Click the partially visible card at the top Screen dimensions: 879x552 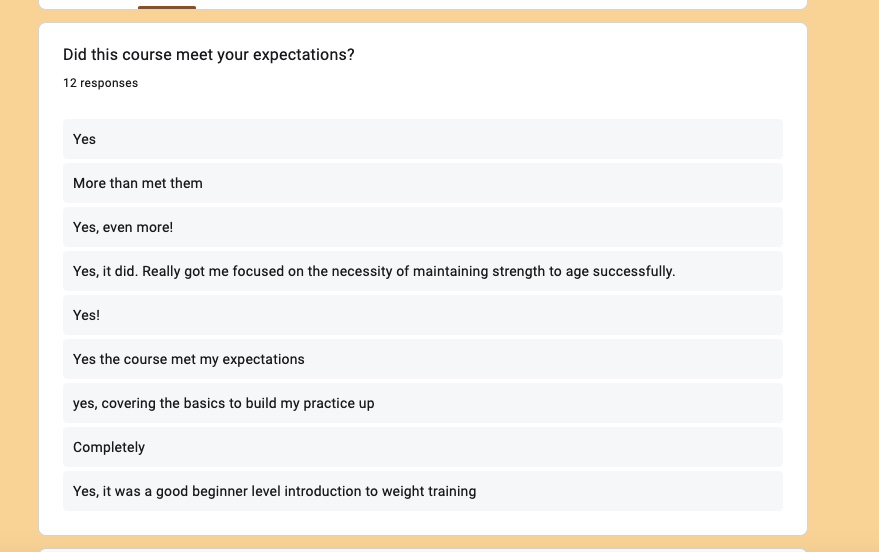tap(423, 4)
